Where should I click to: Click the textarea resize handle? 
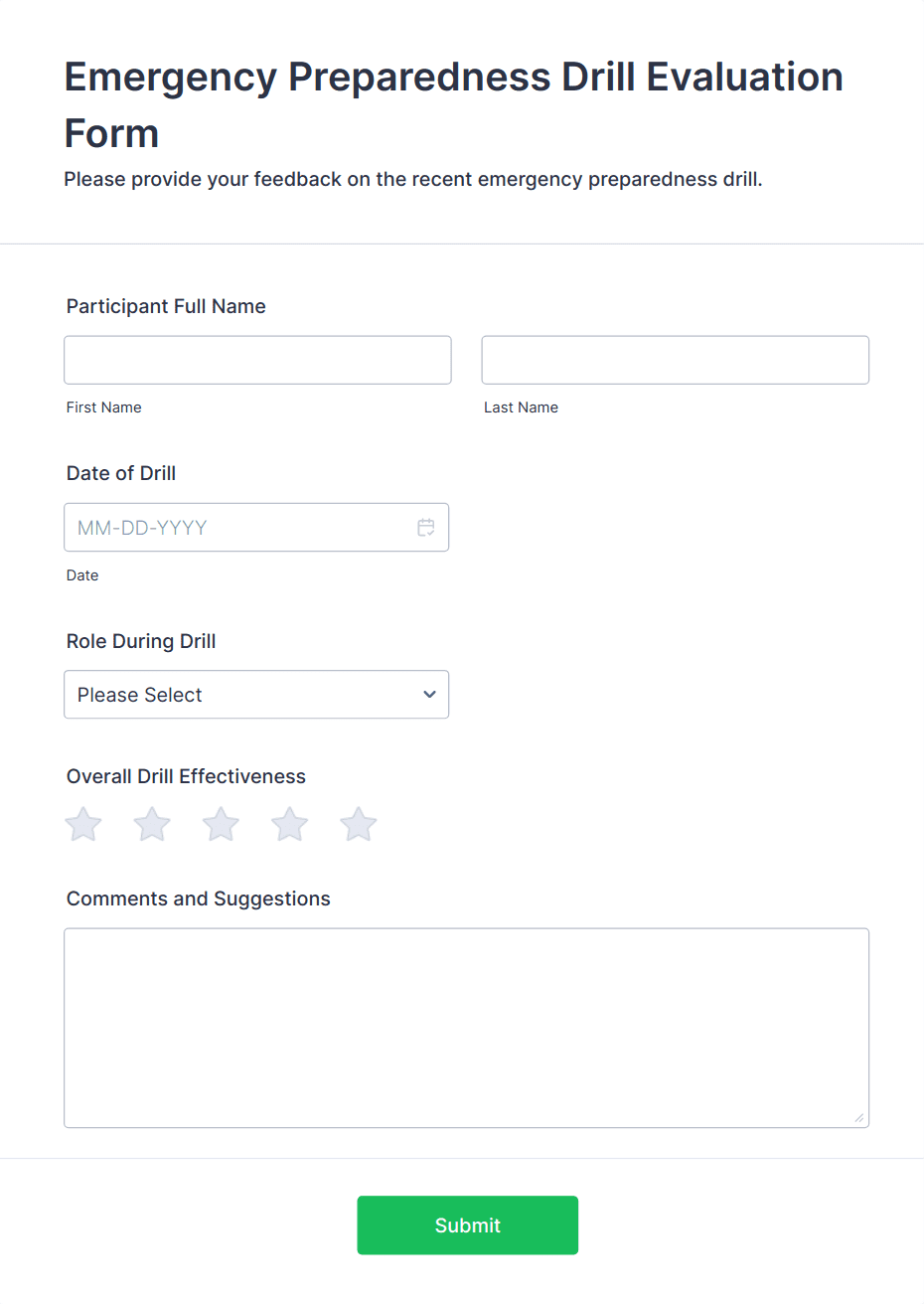pos(860,1118)
